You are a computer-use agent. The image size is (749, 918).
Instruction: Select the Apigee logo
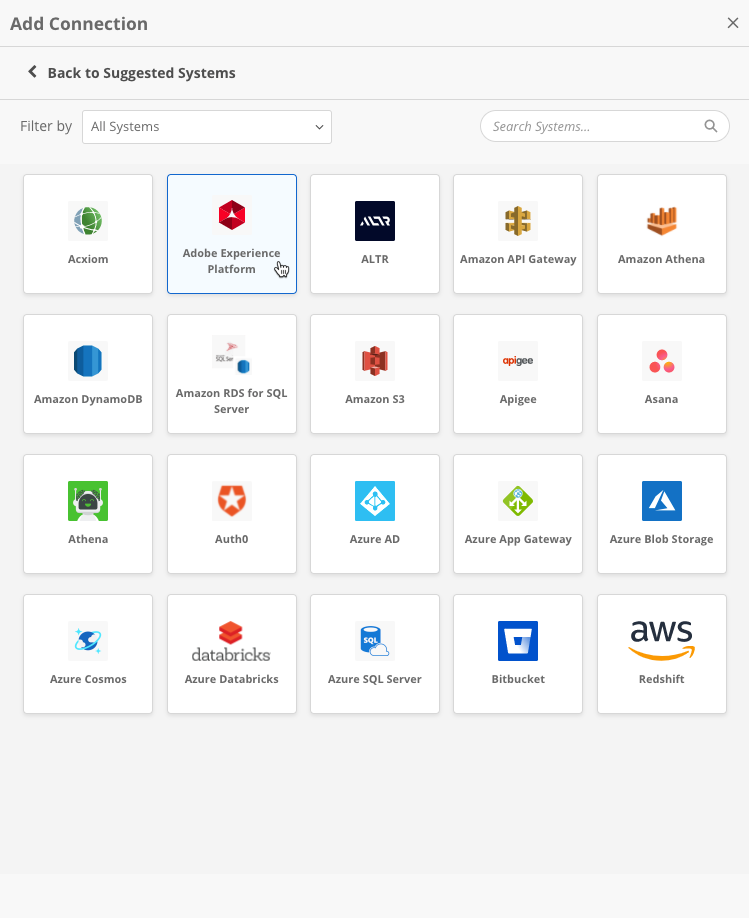coord(518,361)
